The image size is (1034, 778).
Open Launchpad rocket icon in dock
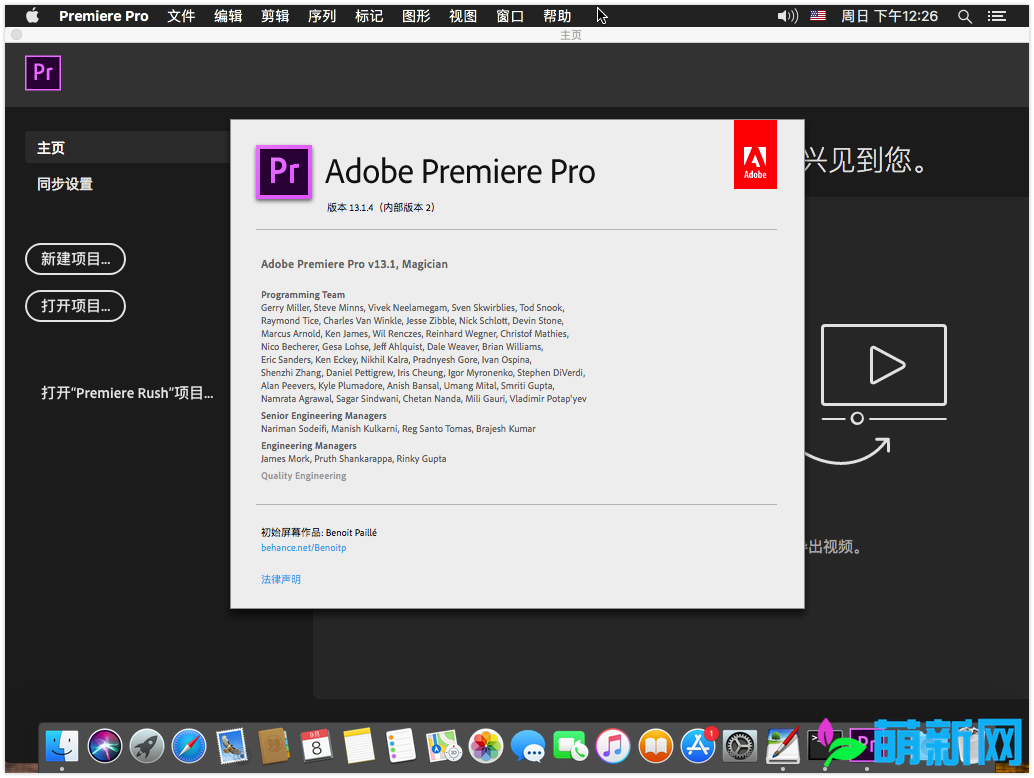146,746
